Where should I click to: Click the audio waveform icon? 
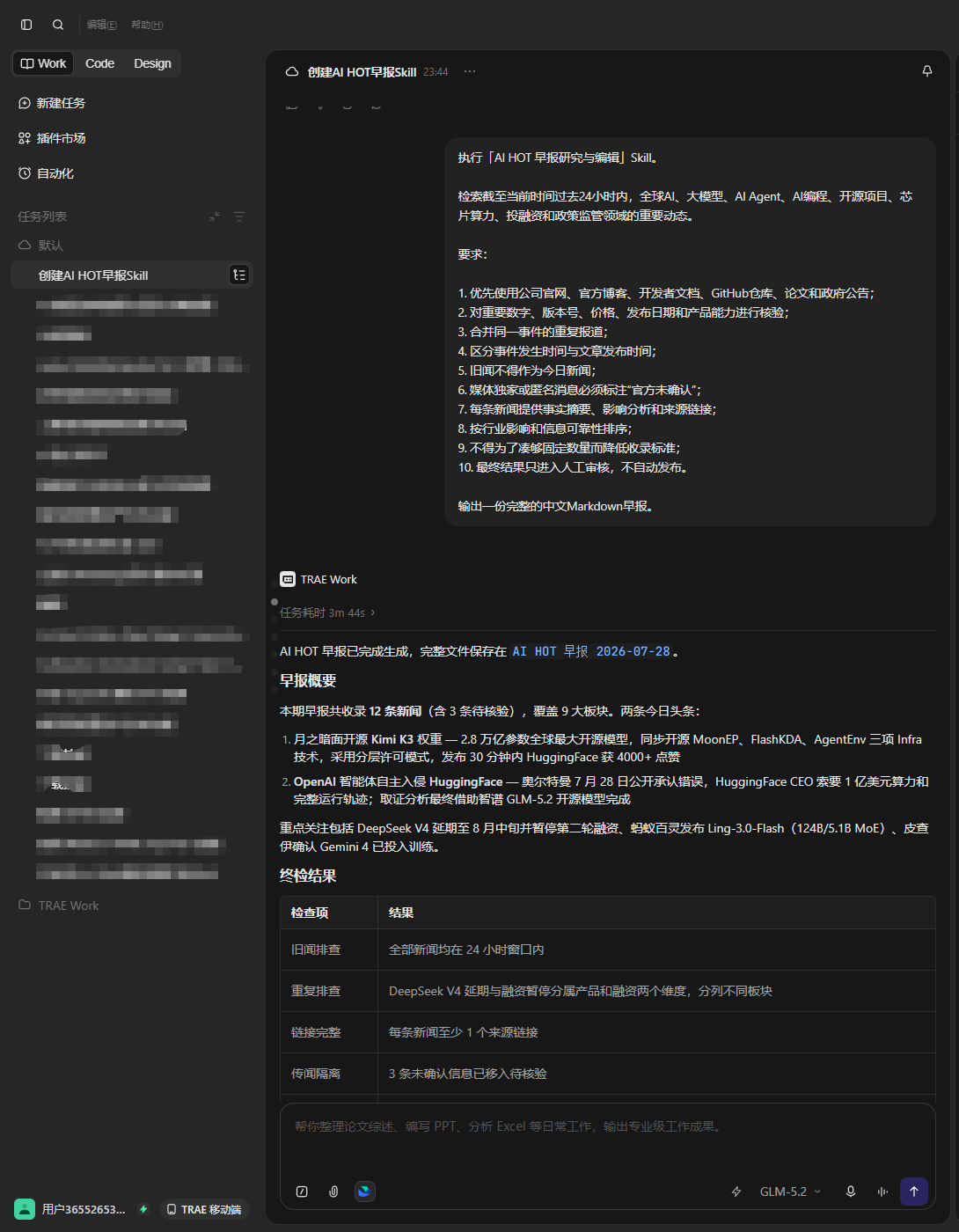click(x=882, y=1192)
